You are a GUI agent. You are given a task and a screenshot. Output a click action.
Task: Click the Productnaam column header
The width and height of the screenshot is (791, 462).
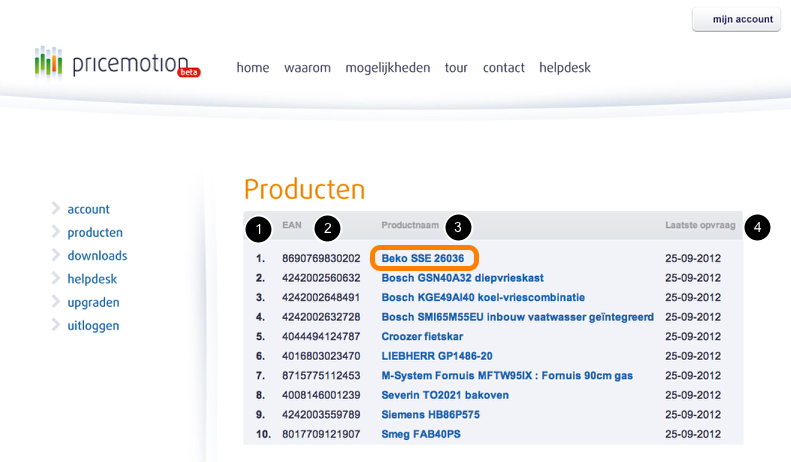pyautogui.click(x=410, y=225)
